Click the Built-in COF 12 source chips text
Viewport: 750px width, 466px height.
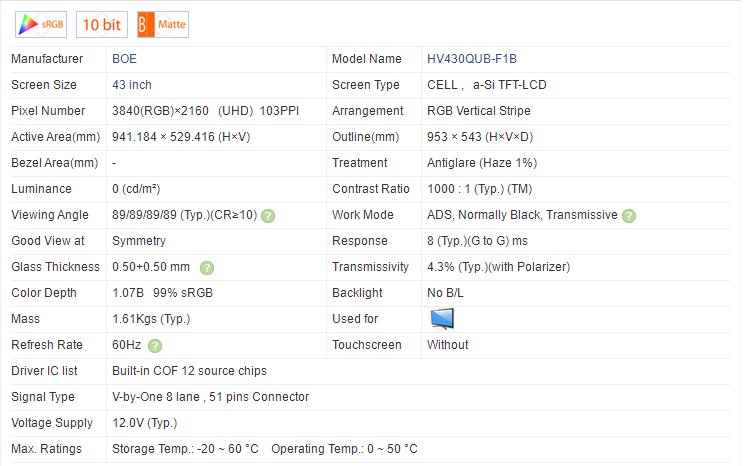(x=189, y=371)
